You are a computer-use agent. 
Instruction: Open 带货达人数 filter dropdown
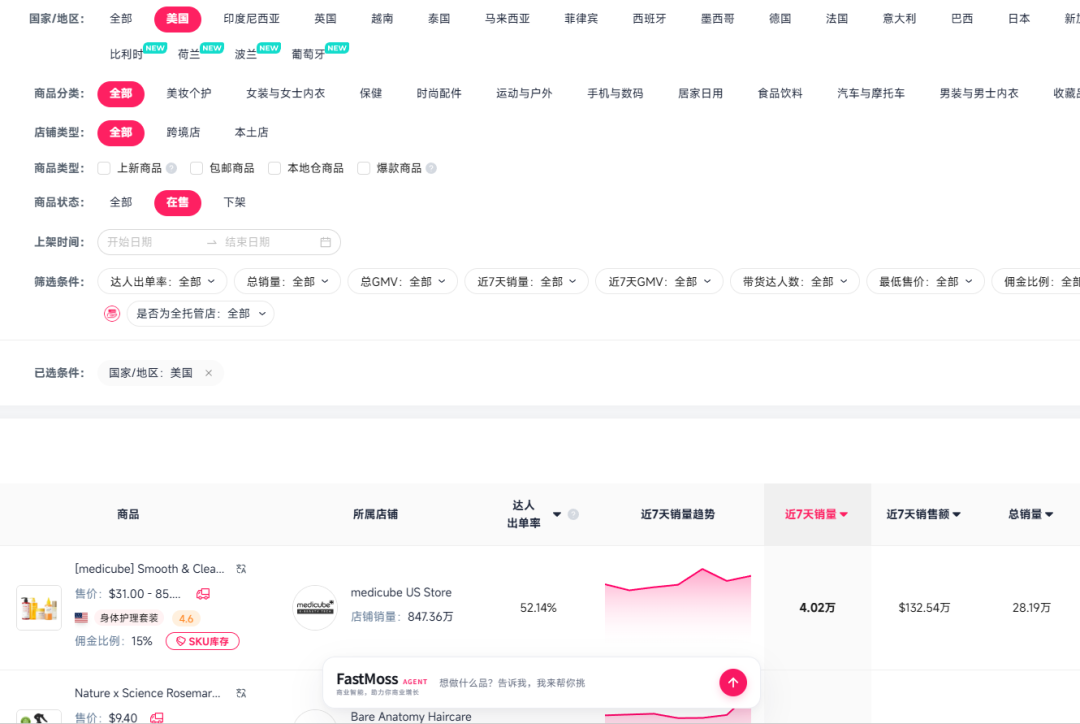pos(795,282)
